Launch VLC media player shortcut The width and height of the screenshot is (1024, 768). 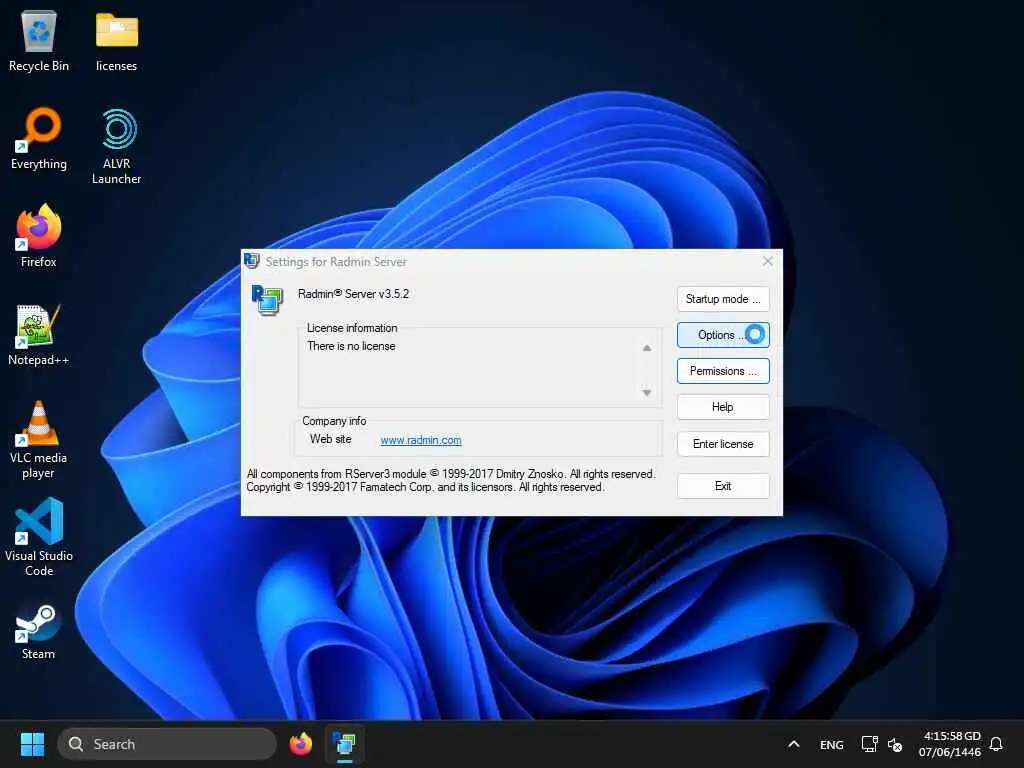pos(39,440)
